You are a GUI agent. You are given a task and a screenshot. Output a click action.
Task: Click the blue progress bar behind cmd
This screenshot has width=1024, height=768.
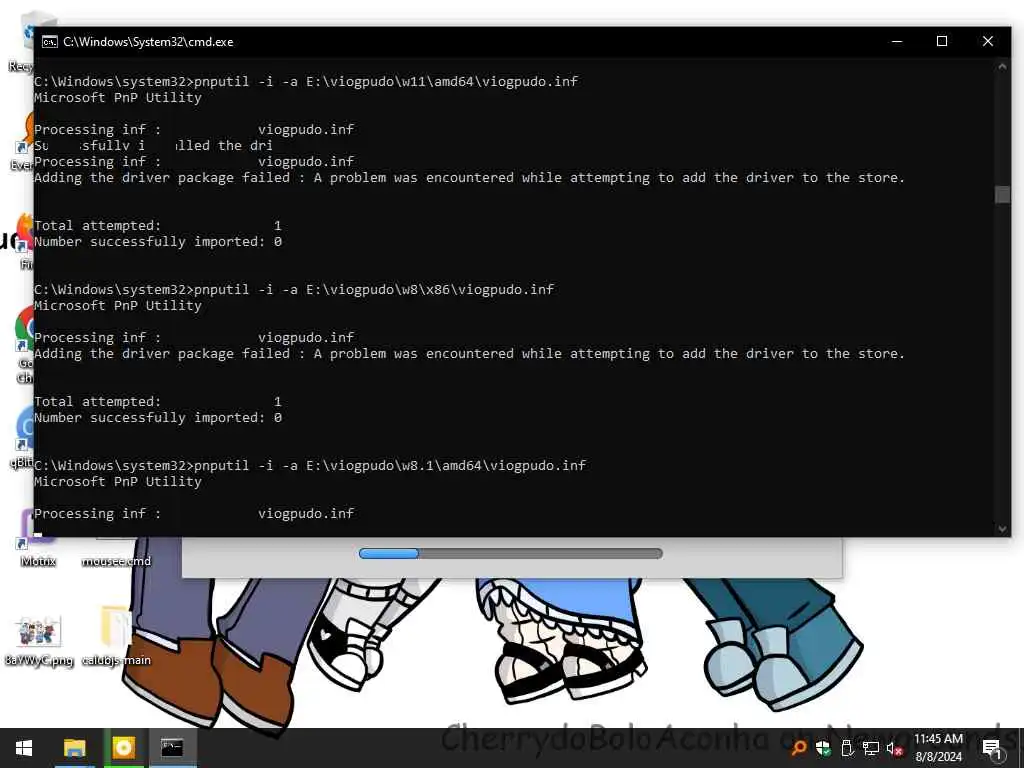point(511,553)
